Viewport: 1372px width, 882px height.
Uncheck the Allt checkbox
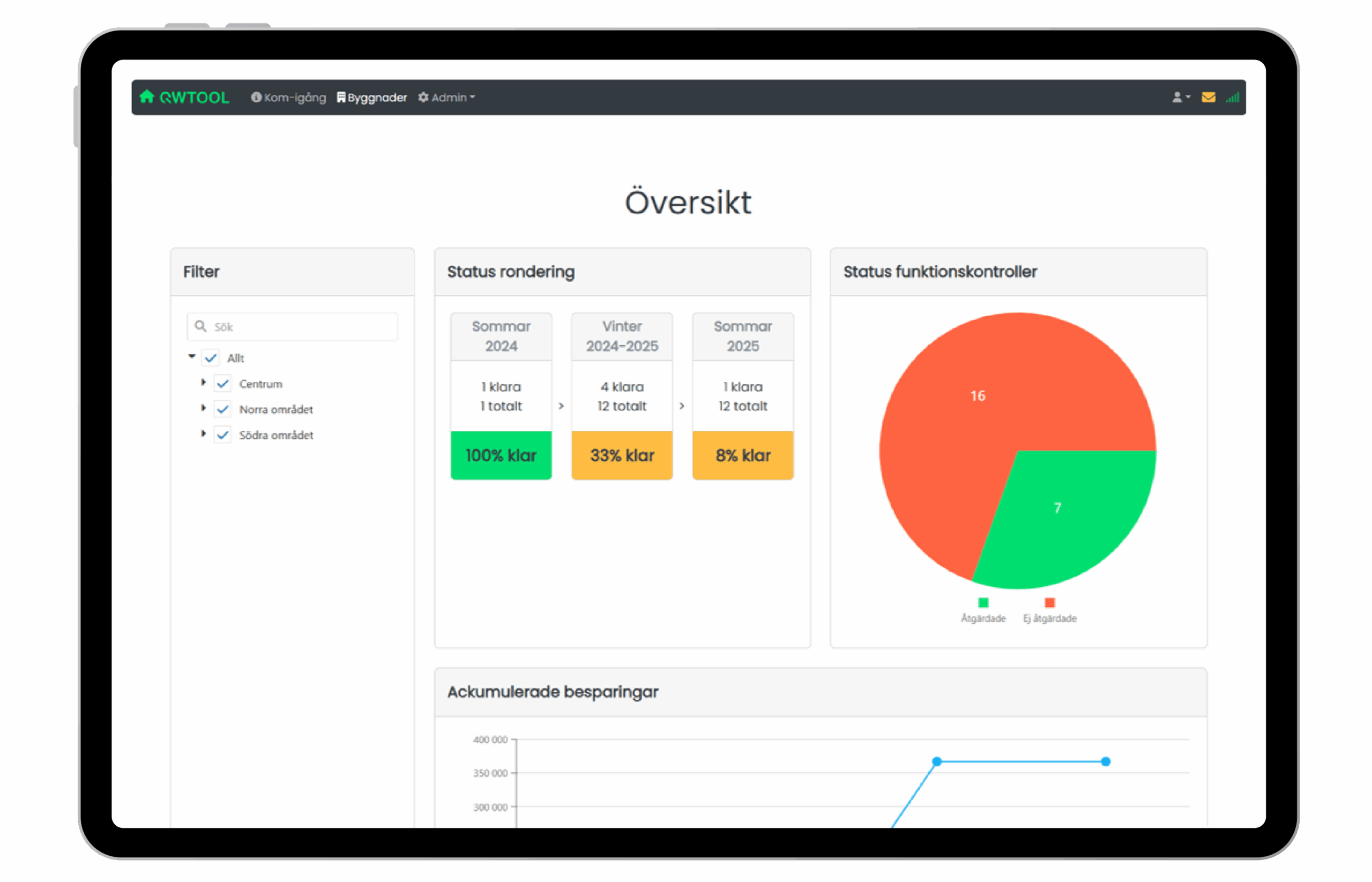(211, 358)
